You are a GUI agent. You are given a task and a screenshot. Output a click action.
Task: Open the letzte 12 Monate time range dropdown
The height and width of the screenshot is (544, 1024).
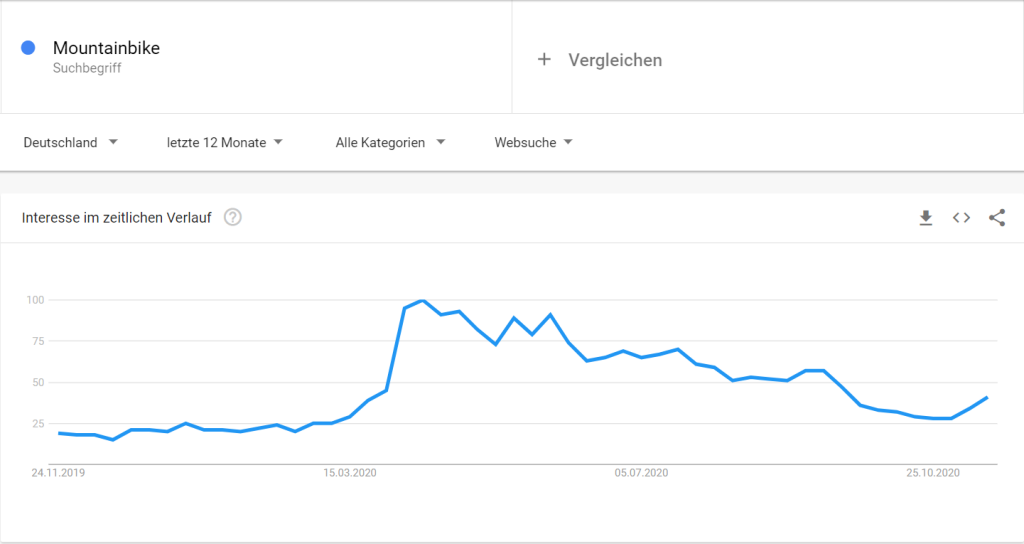(x=225, y=142)
